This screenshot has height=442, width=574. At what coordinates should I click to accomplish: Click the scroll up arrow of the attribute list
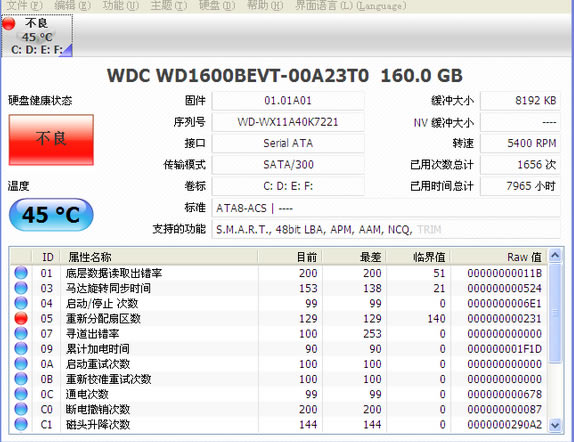(555, 255)
